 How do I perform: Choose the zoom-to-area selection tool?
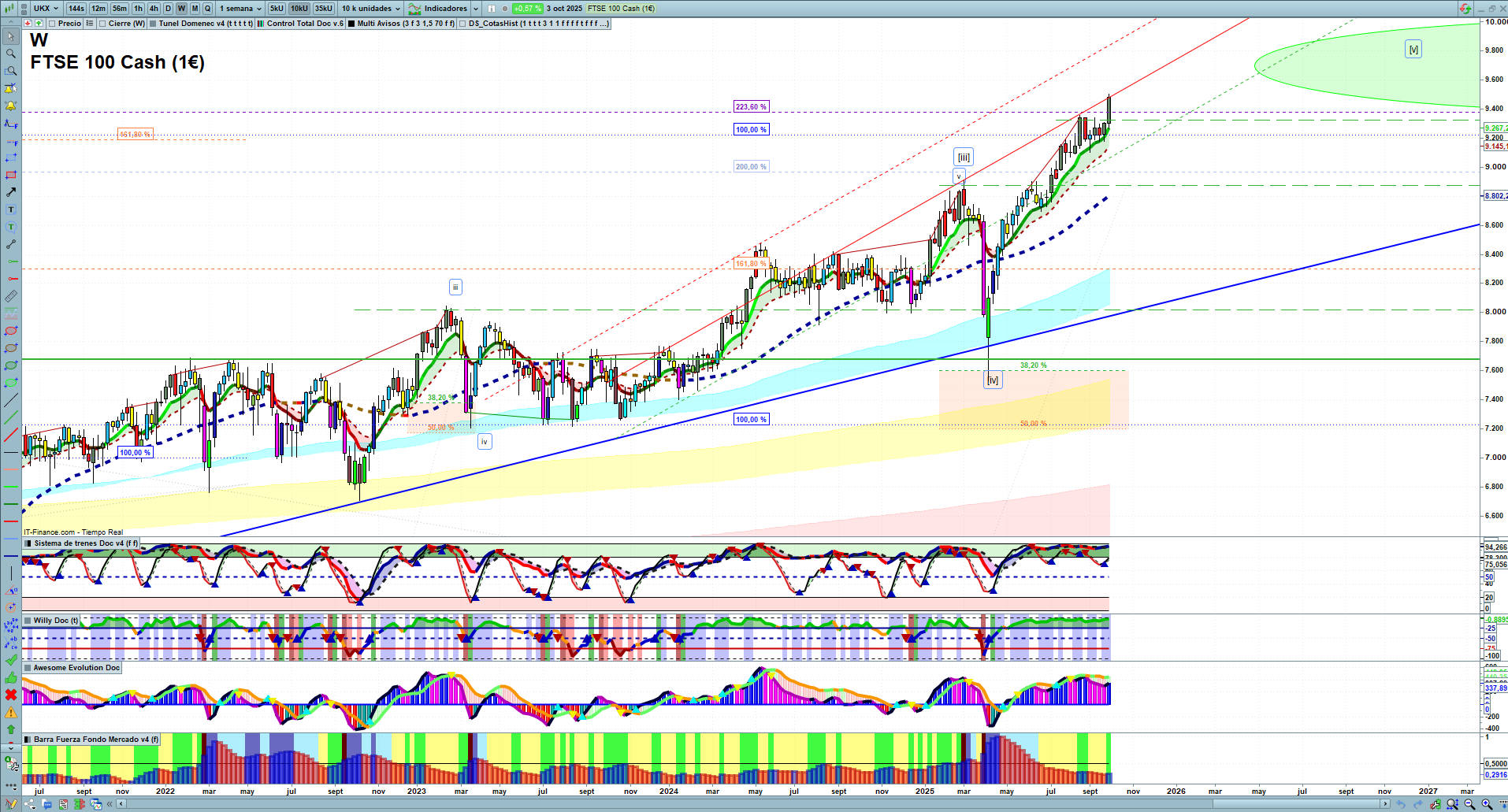click(x=11, y=71)
